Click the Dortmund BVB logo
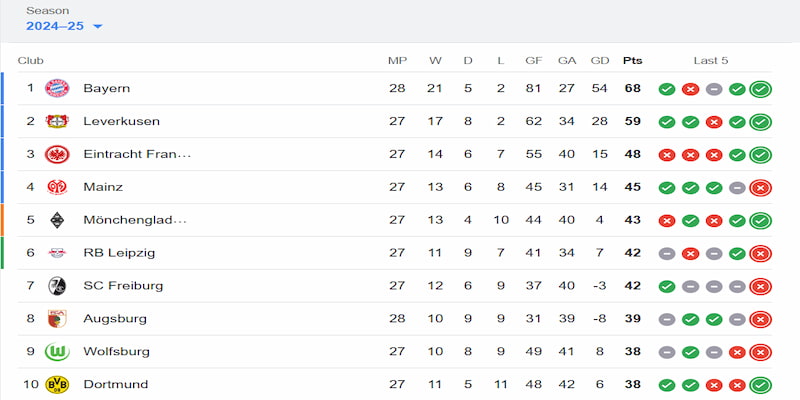Image resolution: width=800 pixels, height=400 pixels. pyautogui.click(x=57, y=384)
